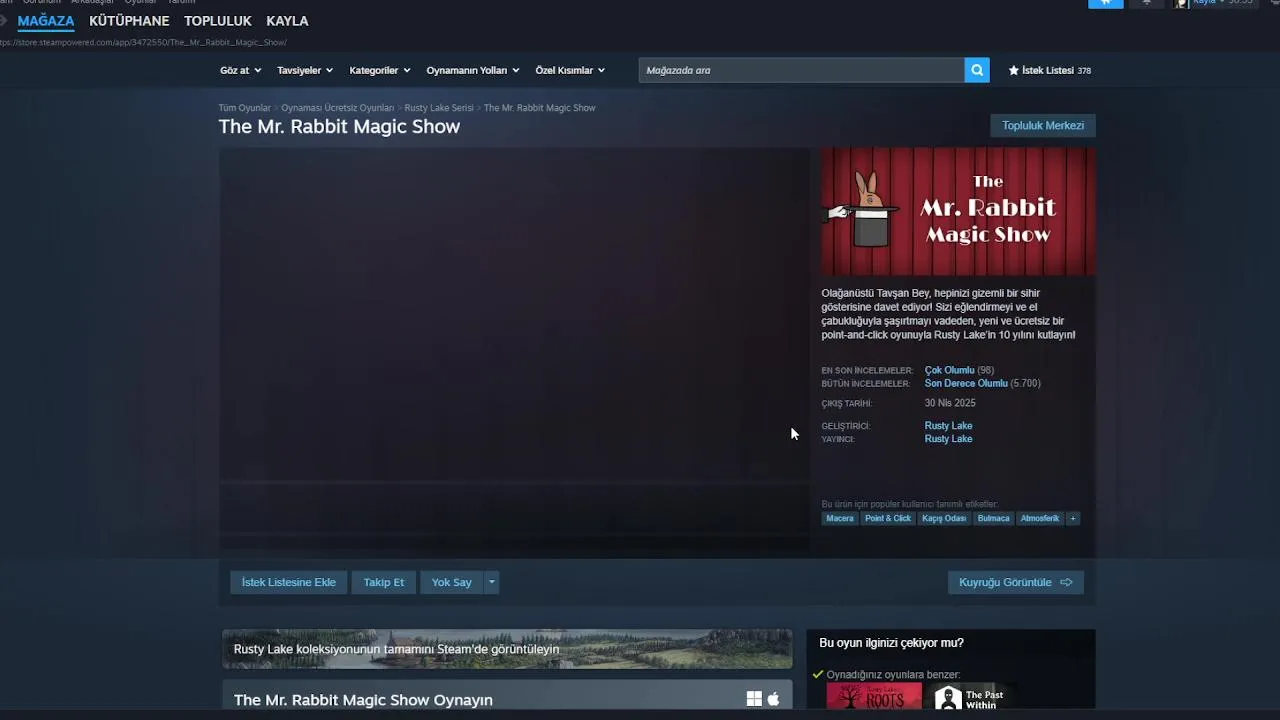This screenshot has height=720, width=1280.
Task: Click the Rusty Lake Roots game thumbnail
Action: point(874,698)
